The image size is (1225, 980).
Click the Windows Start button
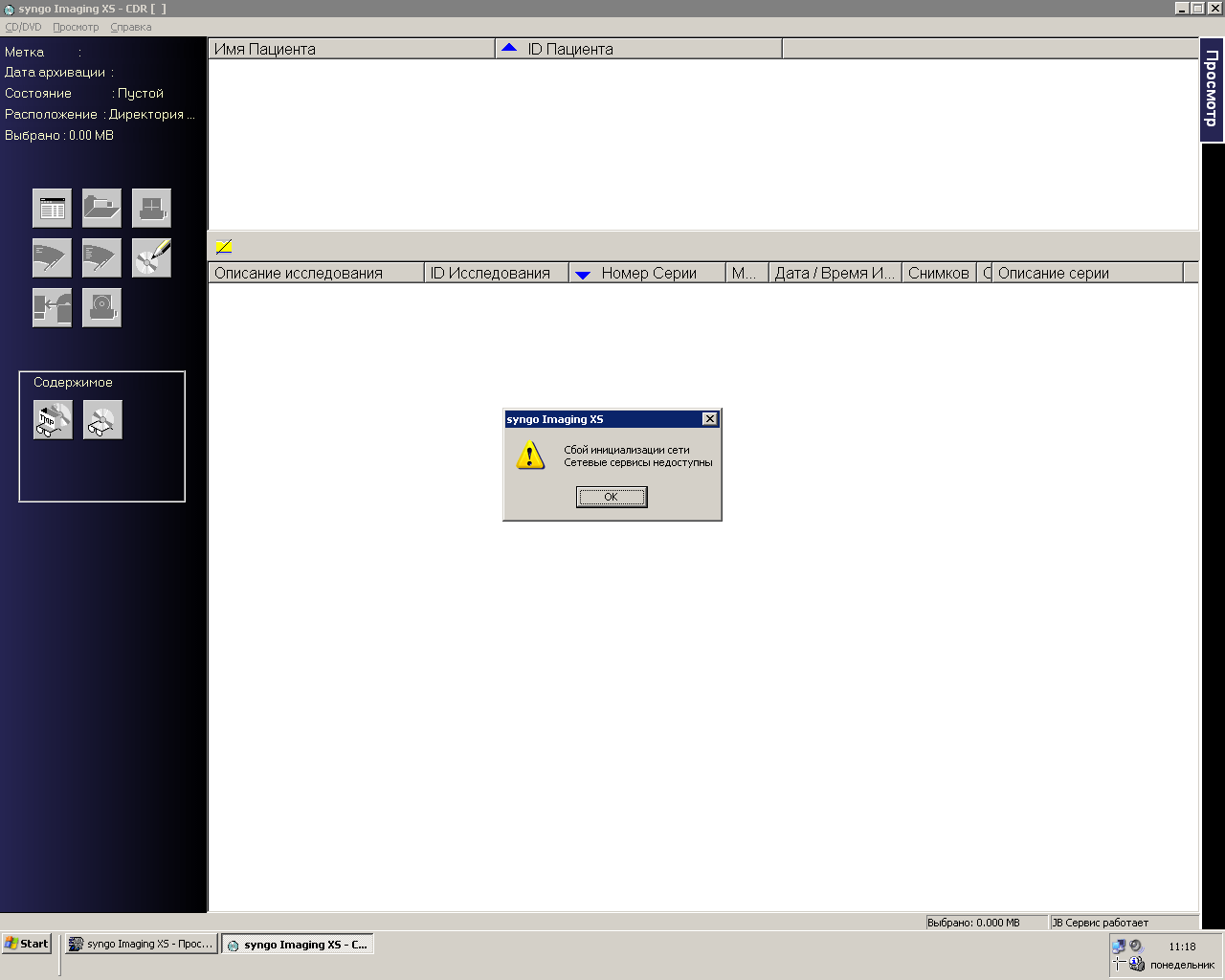(27, 944)
